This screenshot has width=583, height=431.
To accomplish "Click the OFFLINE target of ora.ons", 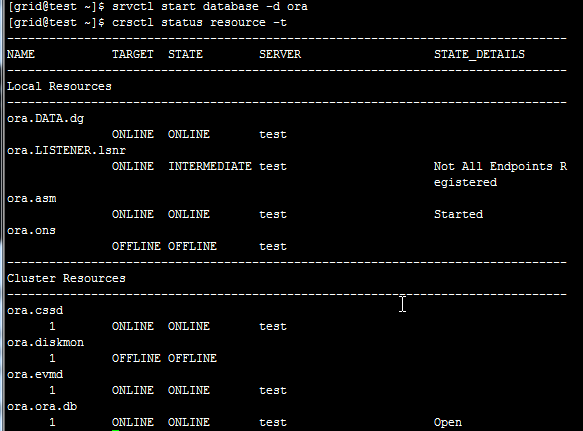I will point(136,246).
